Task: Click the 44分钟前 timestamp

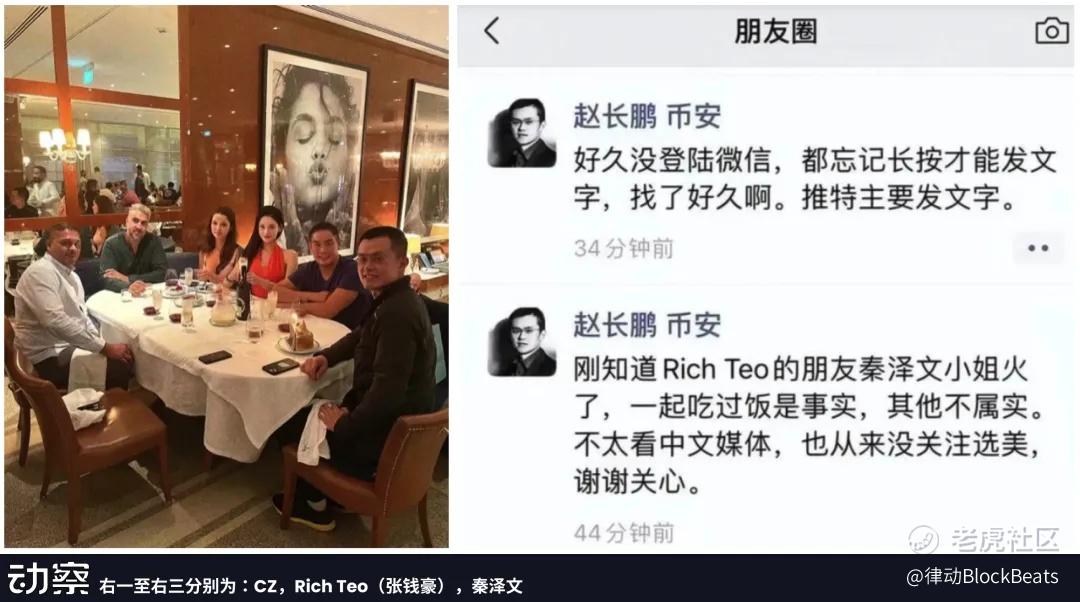Action: (623, 532)
